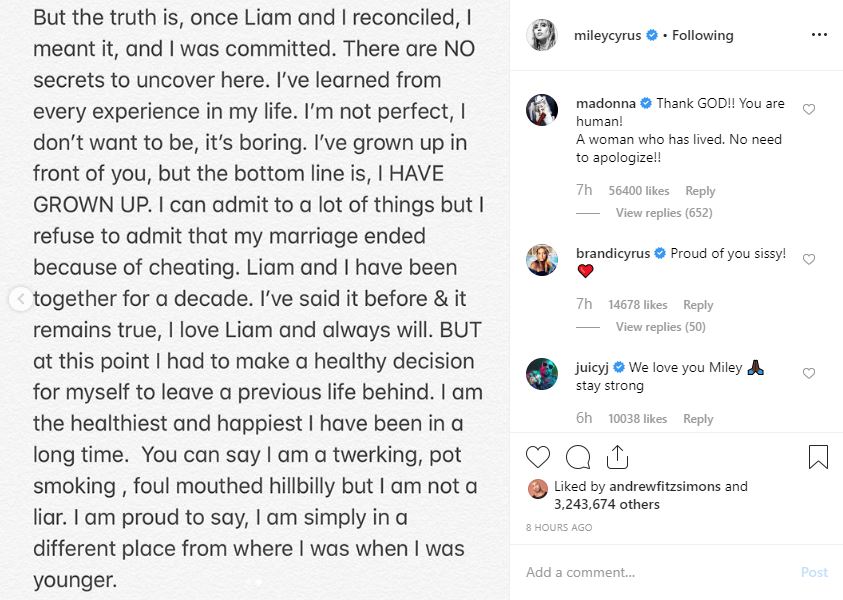The image size is (843, 600).
Task: Click Following next to mileycyrus
Action: pyautogui.click(x=702, y=35)
